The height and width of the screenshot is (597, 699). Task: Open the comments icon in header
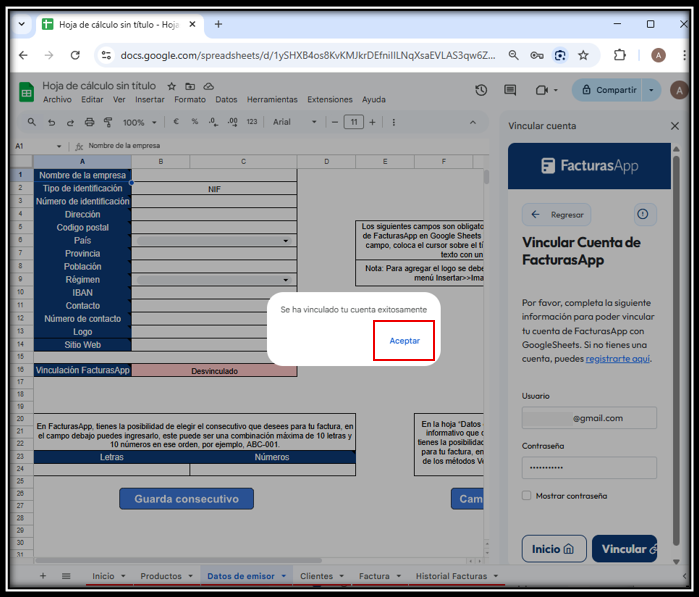510,90
